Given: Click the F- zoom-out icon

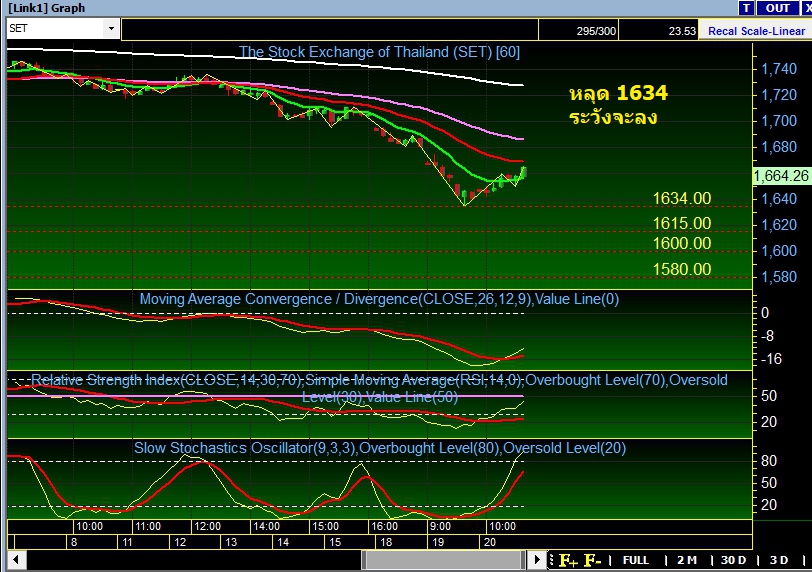Looking at the screenshot, I should click(x=592, y=560).
